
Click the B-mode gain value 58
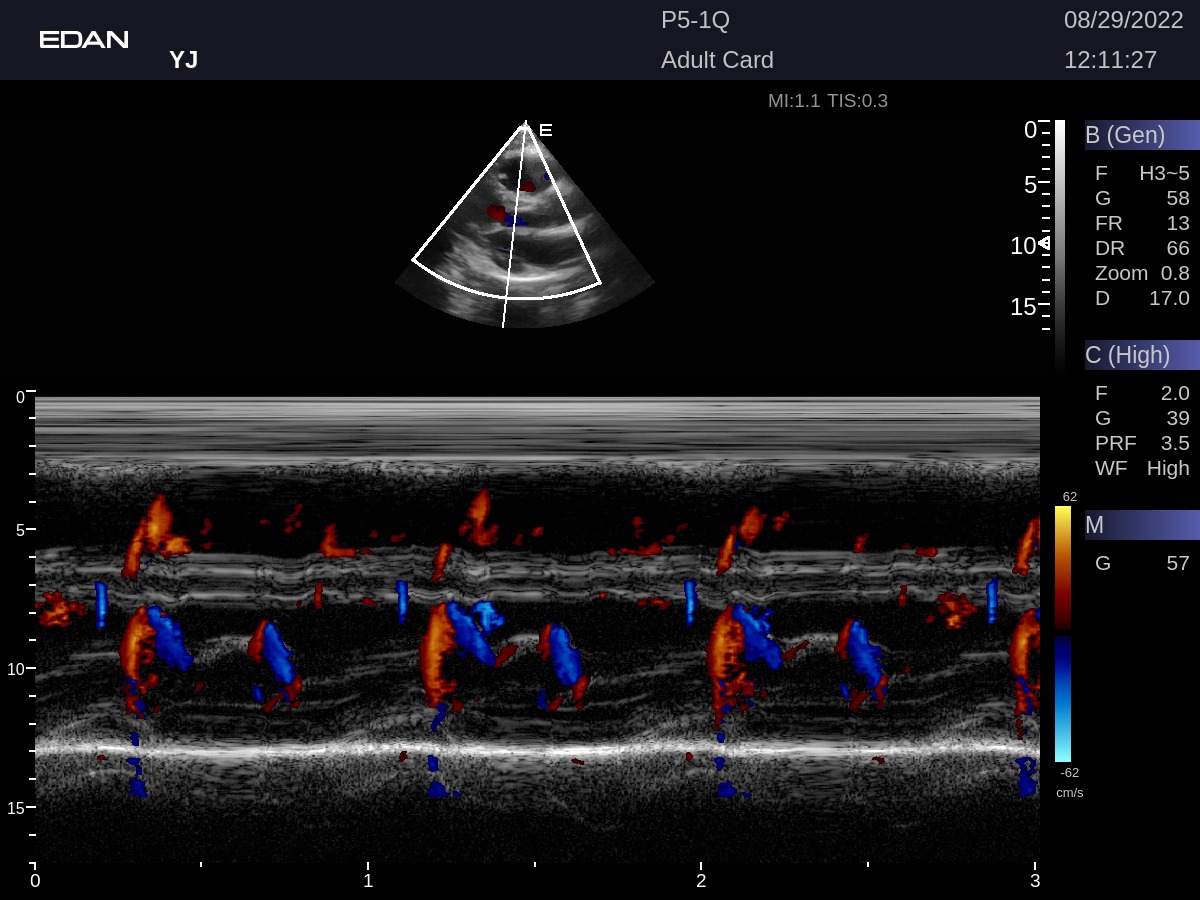point(1177,198)
